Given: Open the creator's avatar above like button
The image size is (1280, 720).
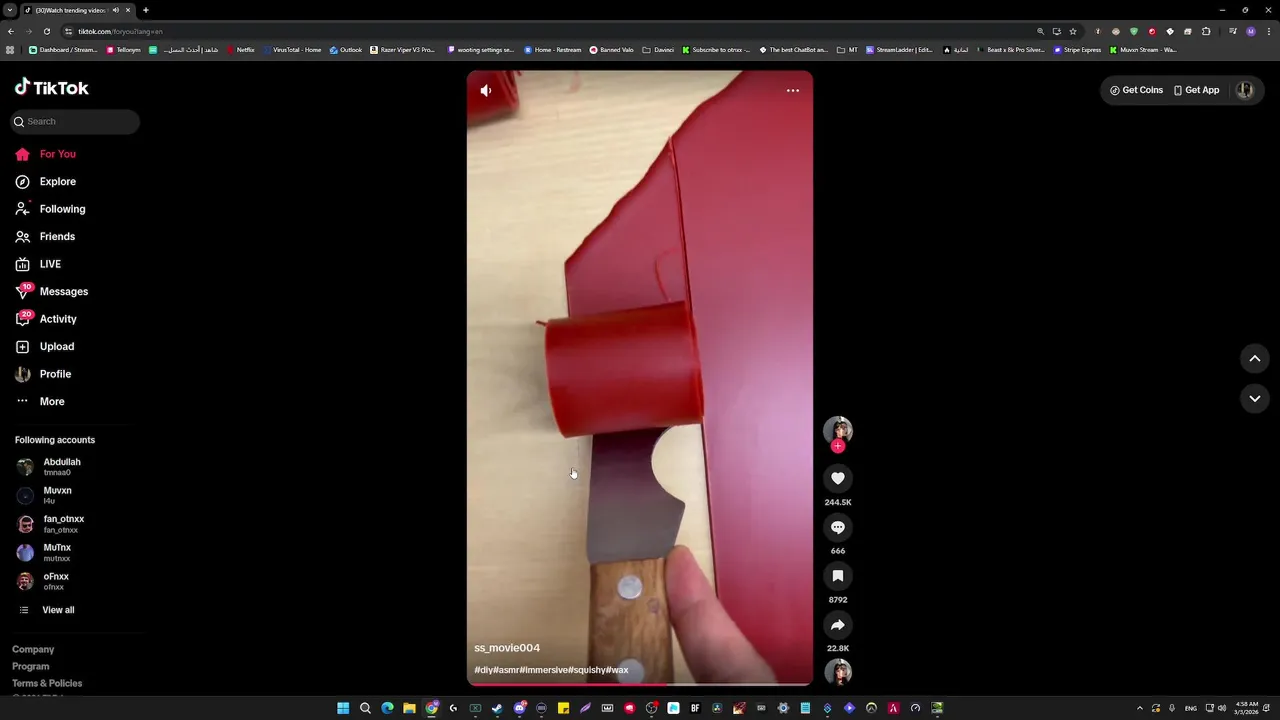Looking at the screenshot, I should [x=838, y=431].
